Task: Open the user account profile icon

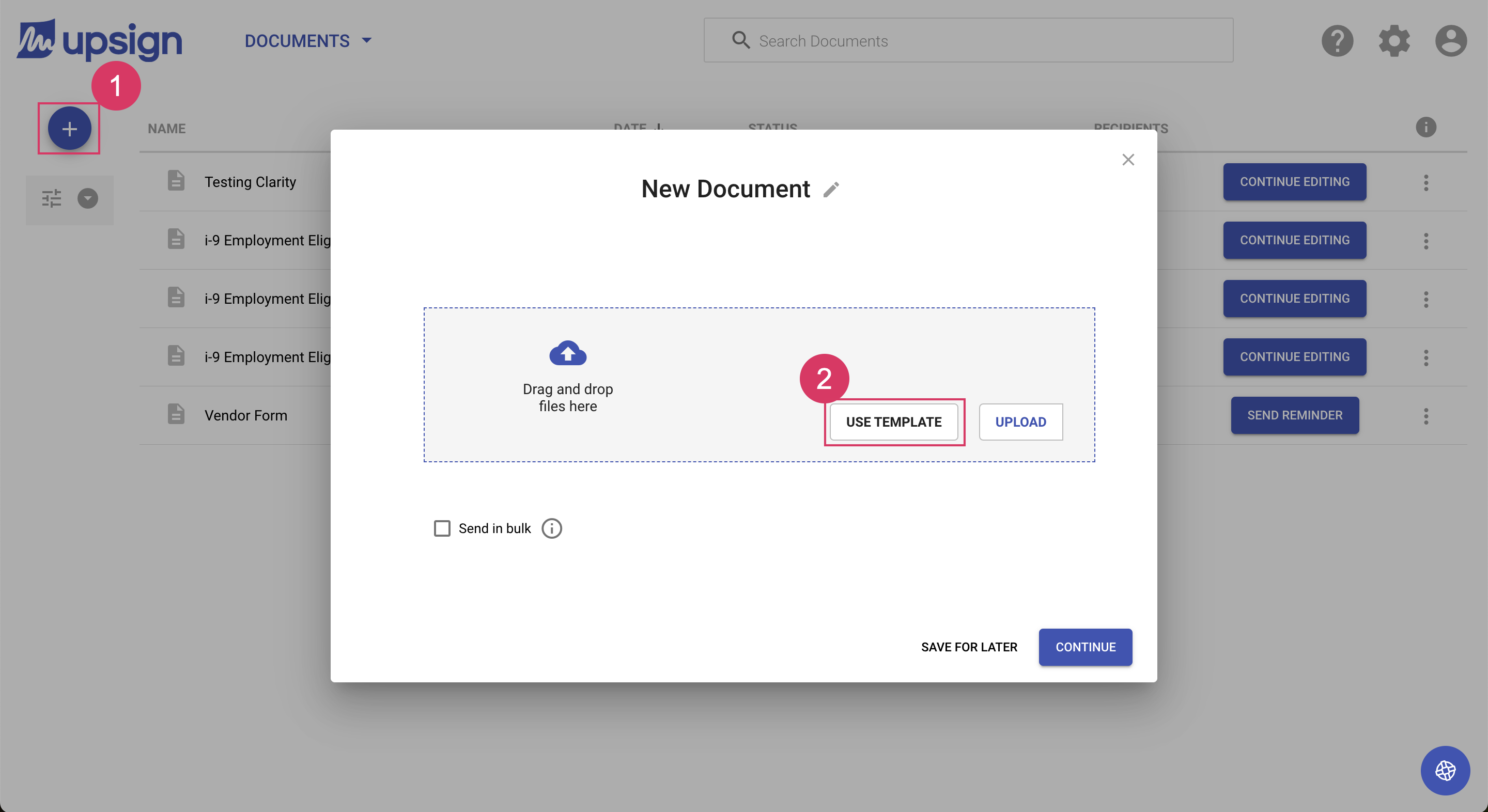Action: pos(1450,40)
